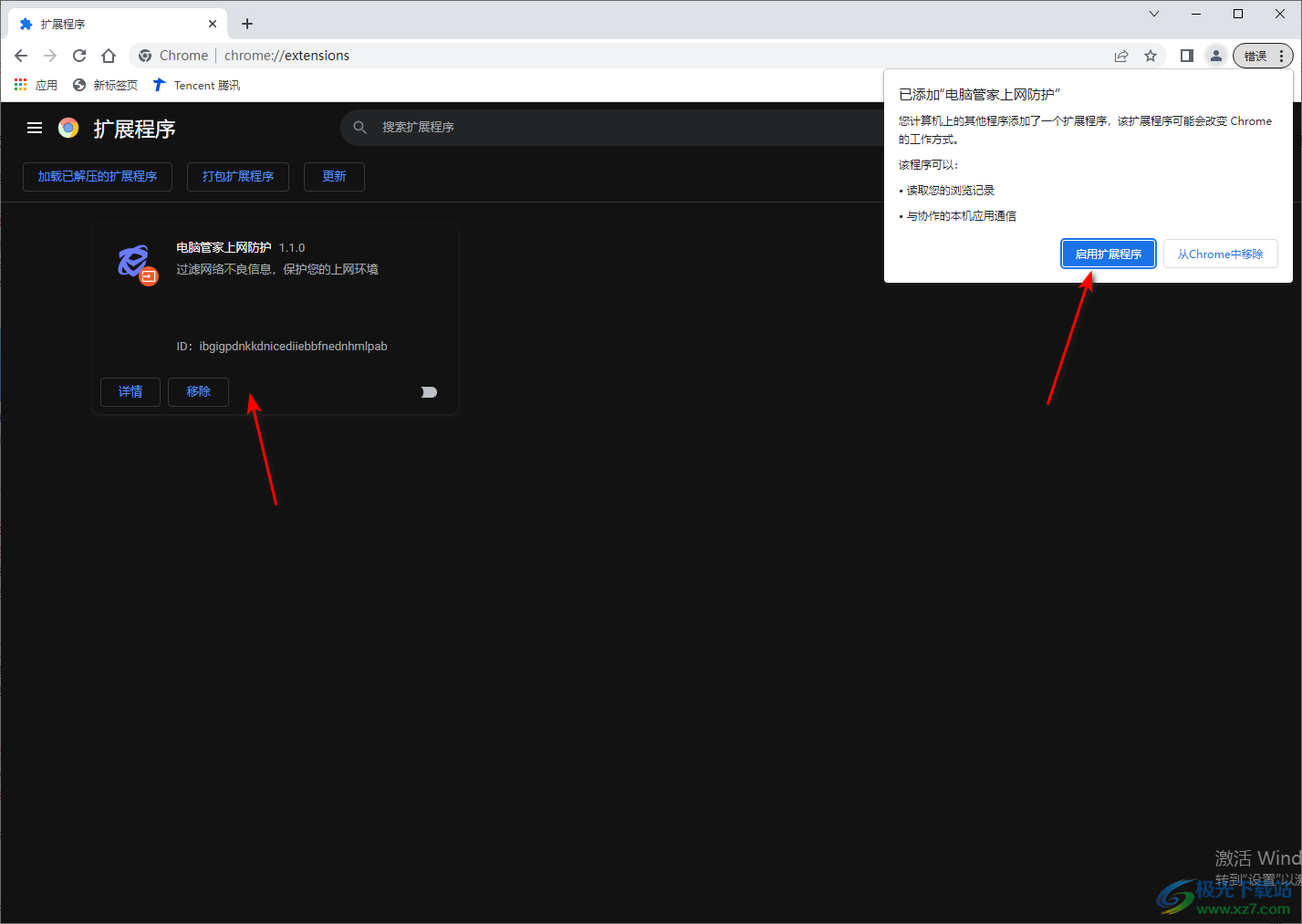Click the 过滤网络不良信息 description text

coord(277,269)
